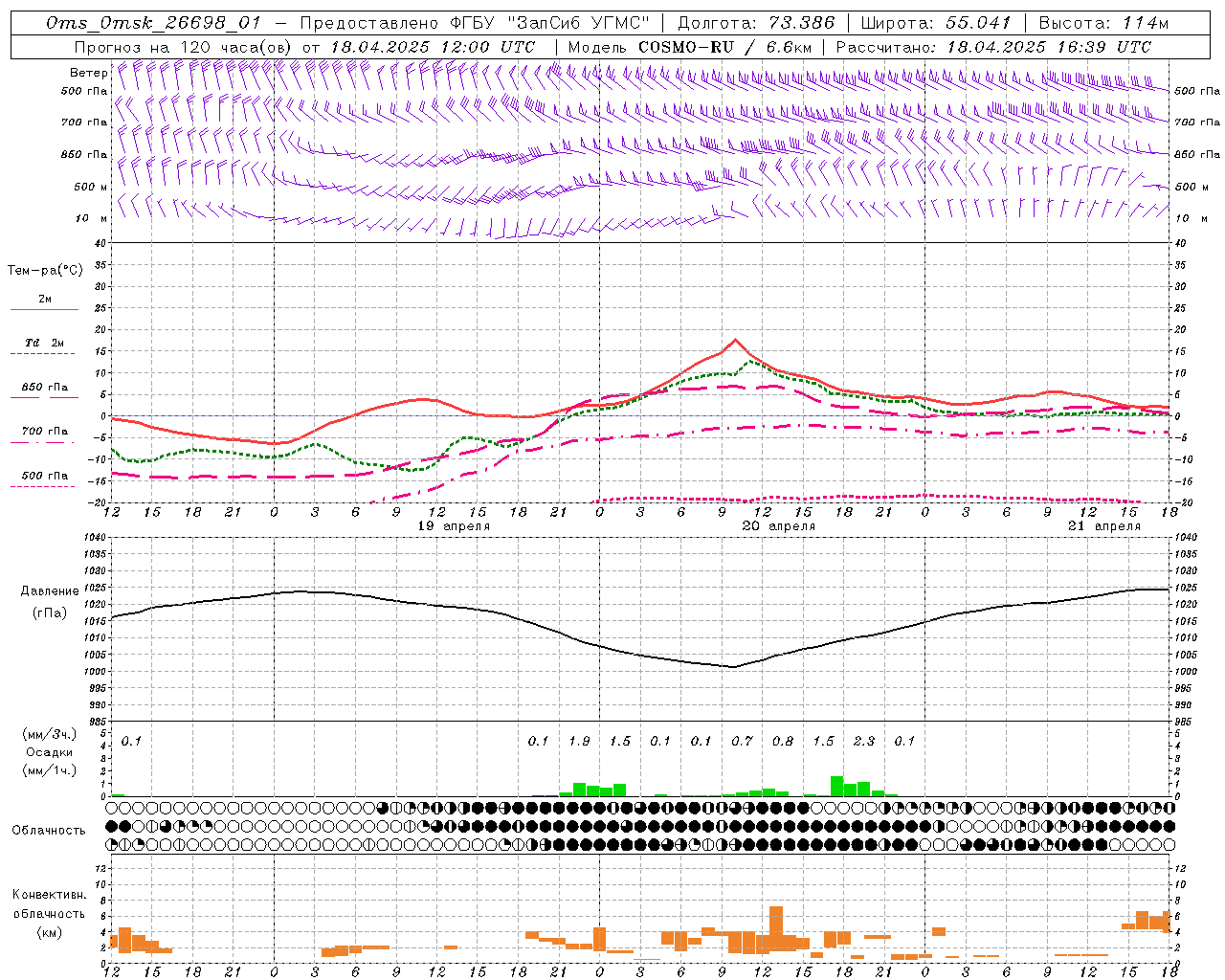Select the text Предоставлено ФГБУ "ЗапСиб УГМС"
Viewport: 1225px width, 980px height.
(475, 23)
